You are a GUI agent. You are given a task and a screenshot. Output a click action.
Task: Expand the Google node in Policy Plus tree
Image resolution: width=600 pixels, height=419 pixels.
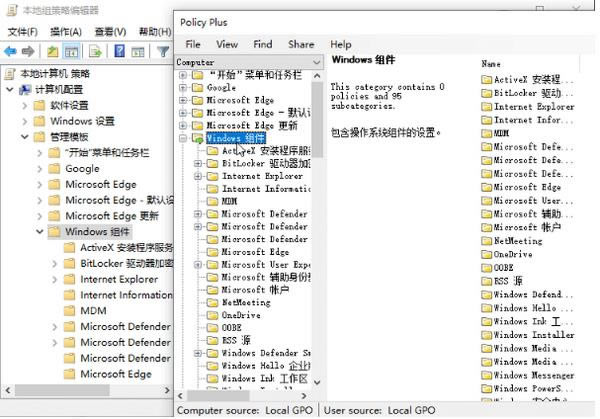coord(183,88)
